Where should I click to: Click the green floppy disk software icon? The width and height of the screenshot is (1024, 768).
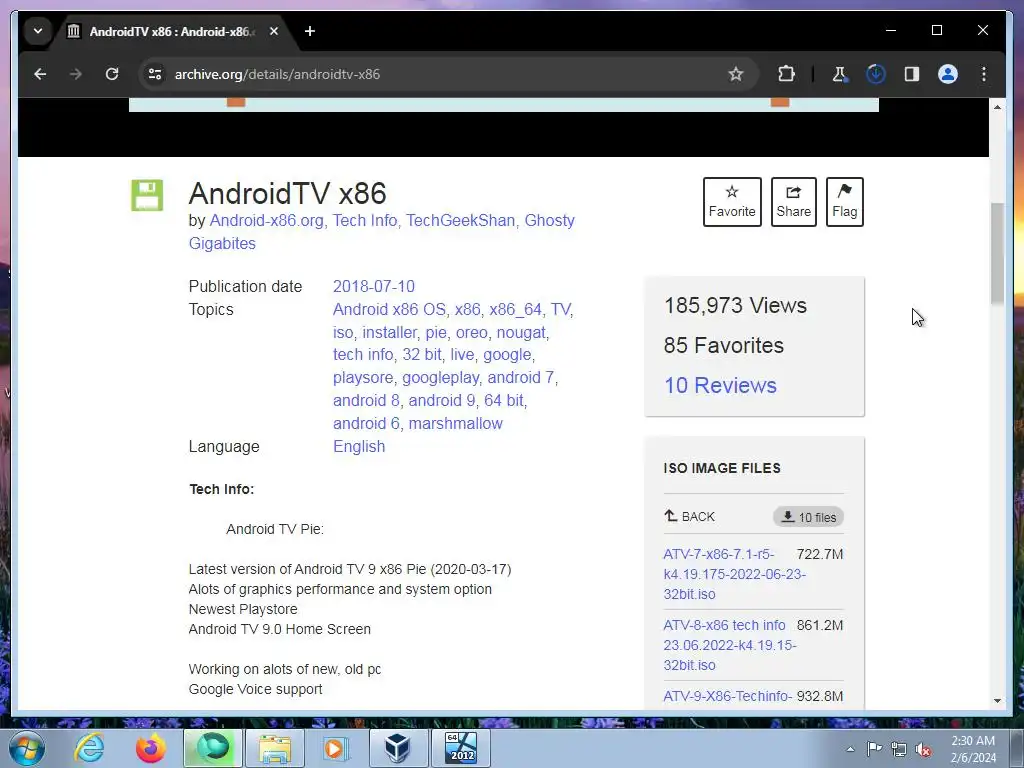pyautogui.click(x=147, y=195)
